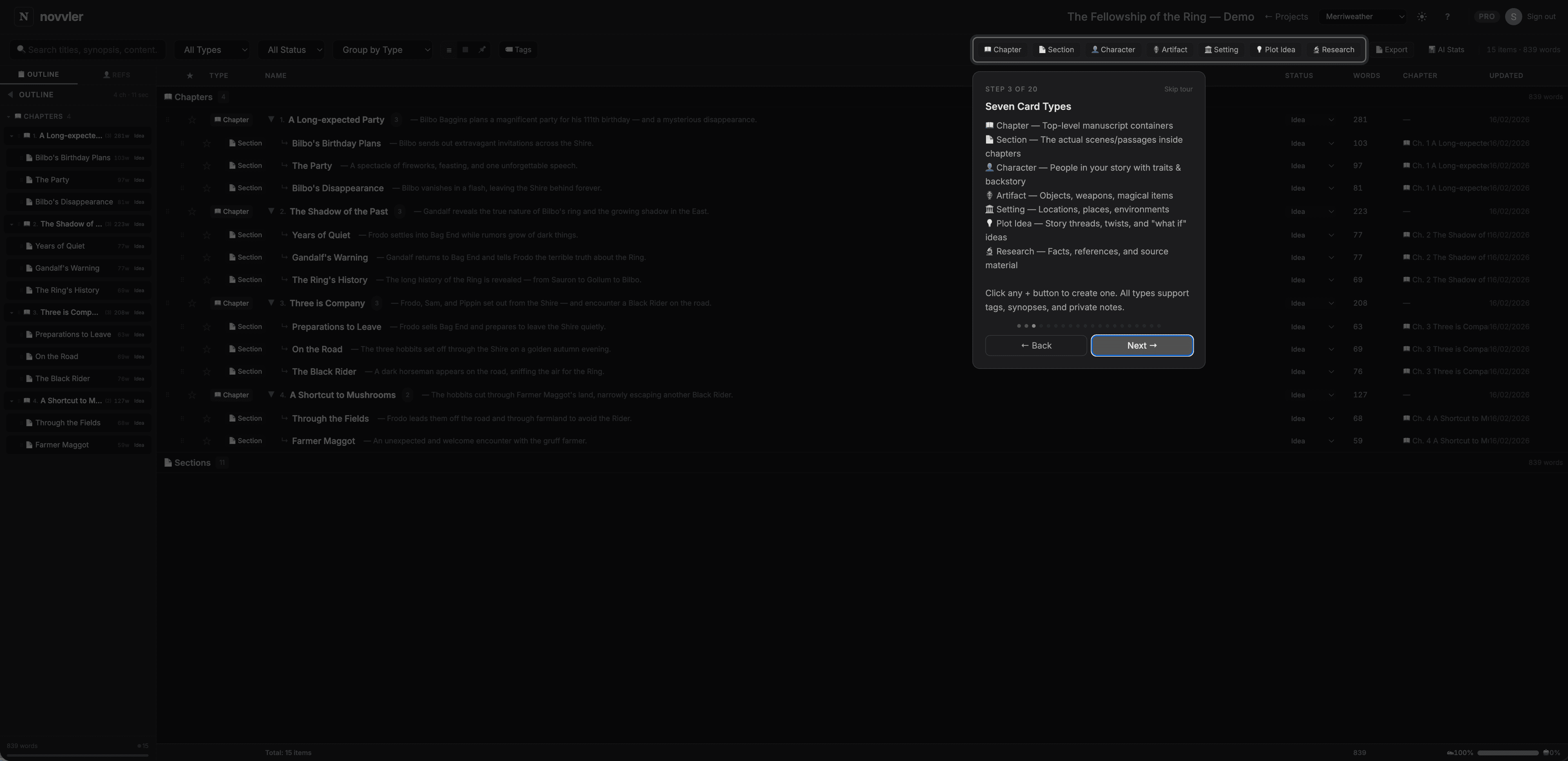This screenshot has height=761, width=1568.
Task: Click Skip tour
Action: (x=1178, y=88)
